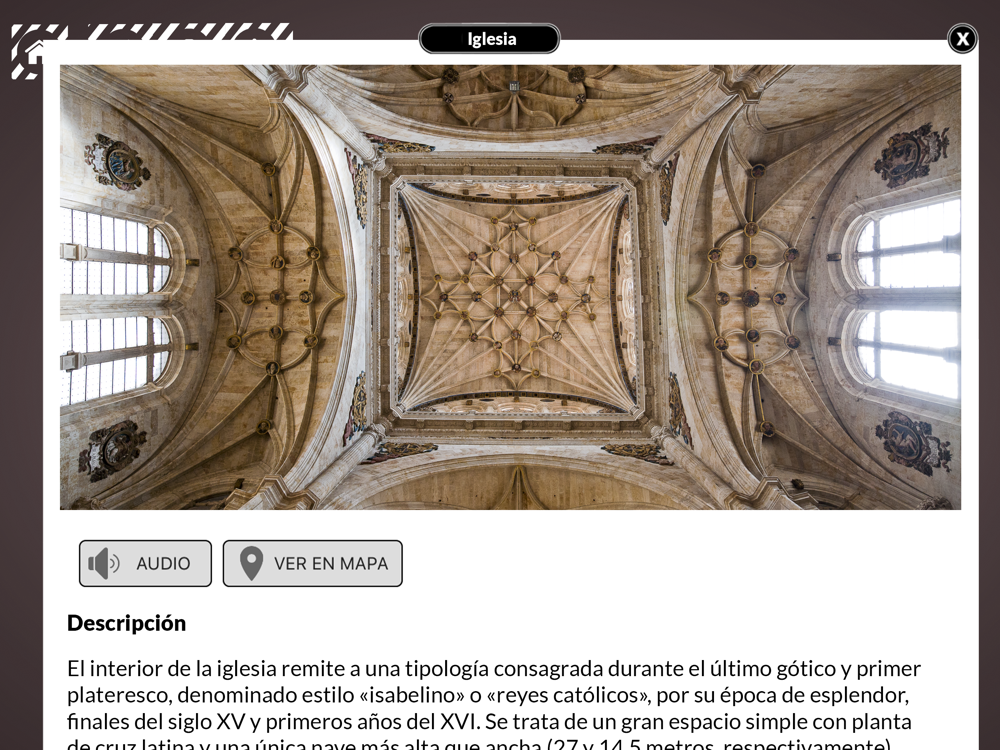Click the Descripción heading
Image resolution: width=1000 pixels, height=750 pixels.
point(126,623)
